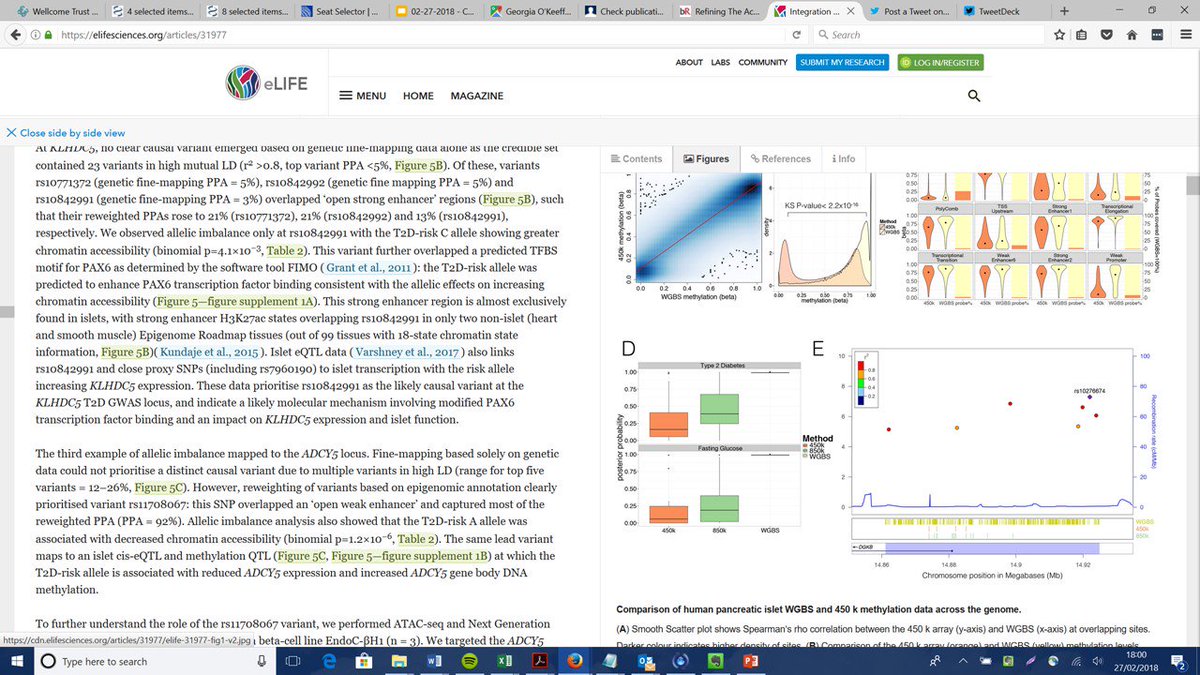1200x675 pixels.
Task: Close the Integration tab
Action: pyautogui.click(x=853, y=11)
